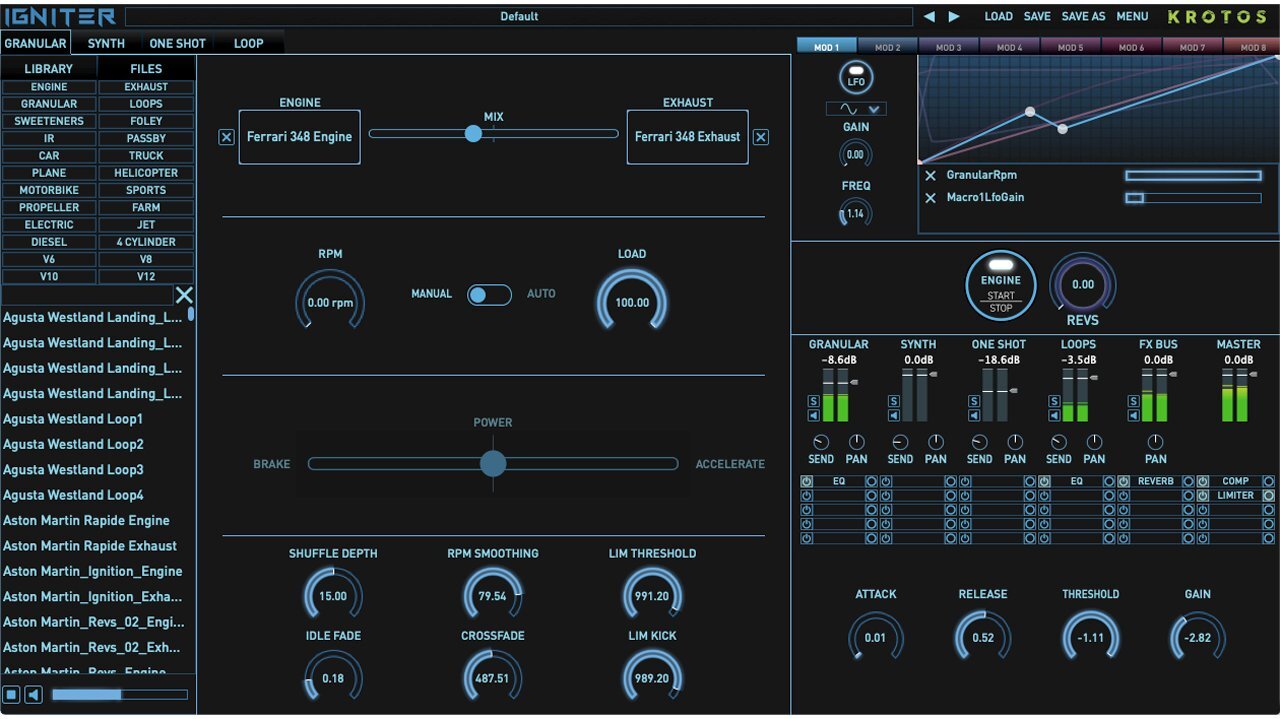The image size is (1280, 719).
Task: Open the LFO waveform shape dropdown
Action: tap(855, 109)
